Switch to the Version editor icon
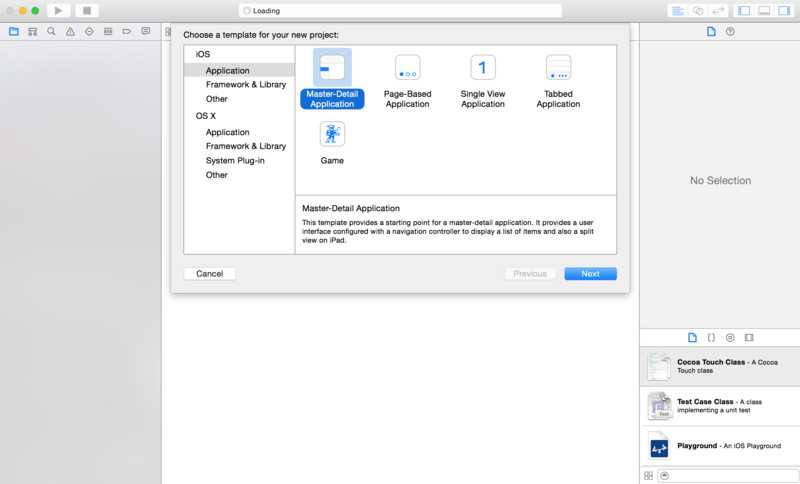The height and width of the screenshot is (484, 800). coord(718,11)
